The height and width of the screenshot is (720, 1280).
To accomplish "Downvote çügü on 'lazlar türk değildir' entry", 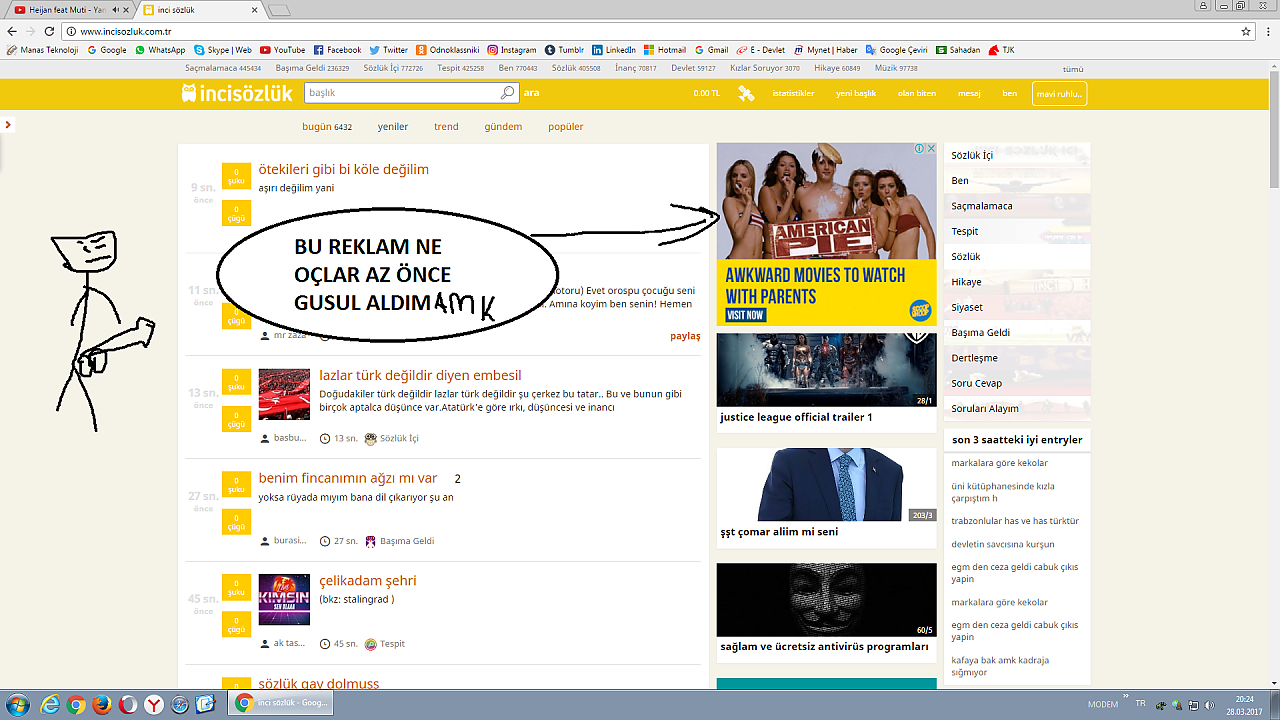I will tap(236, 419).
